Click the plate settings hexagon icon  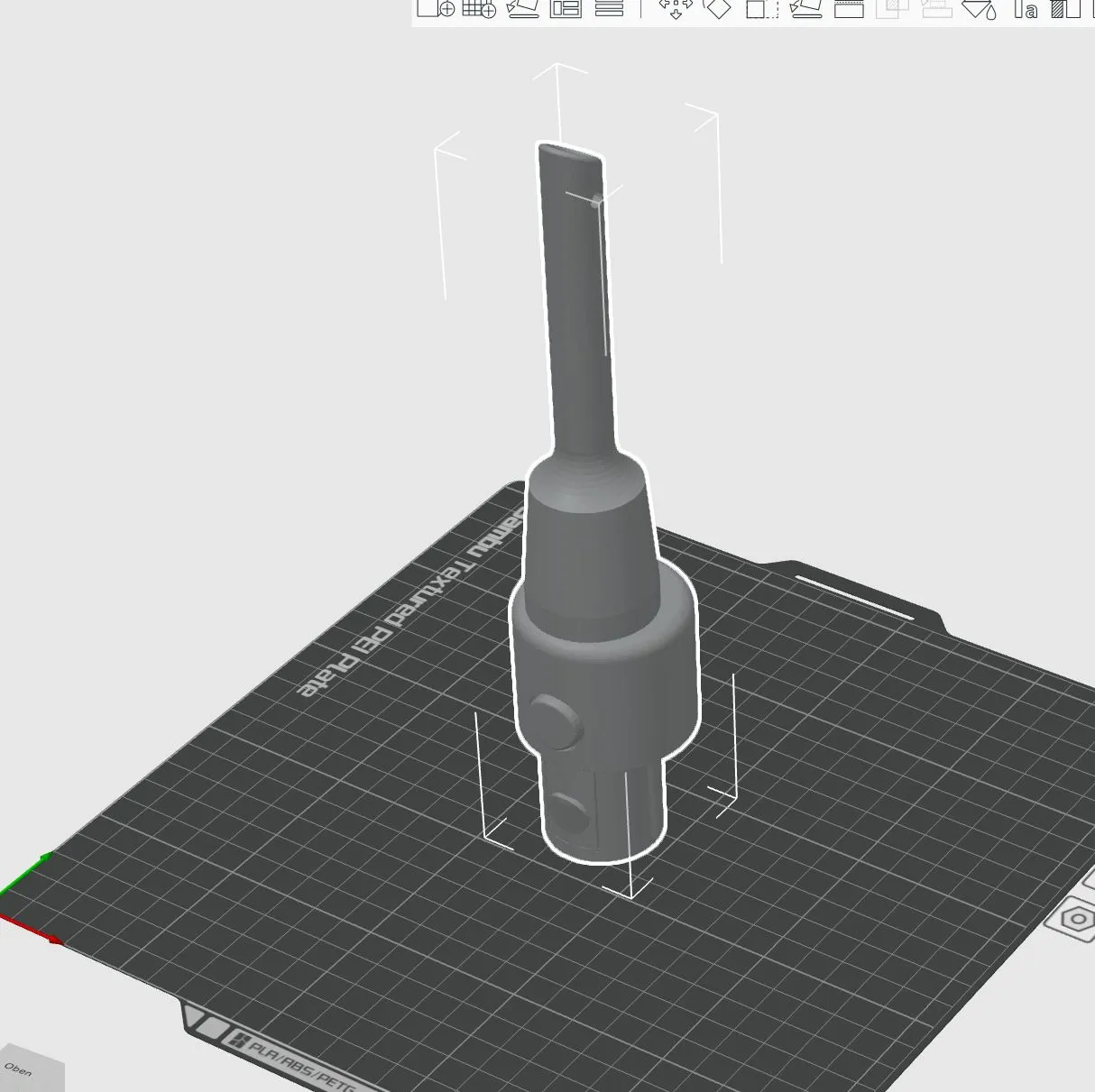(x=1077, y=920)
